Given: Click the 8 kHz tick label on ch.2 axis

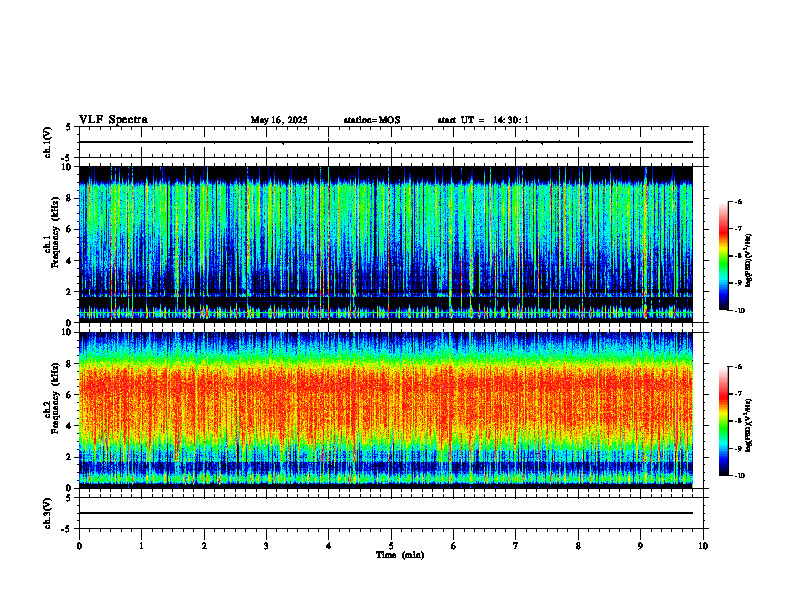Looking at the screenshot, I should coord(70,364).
